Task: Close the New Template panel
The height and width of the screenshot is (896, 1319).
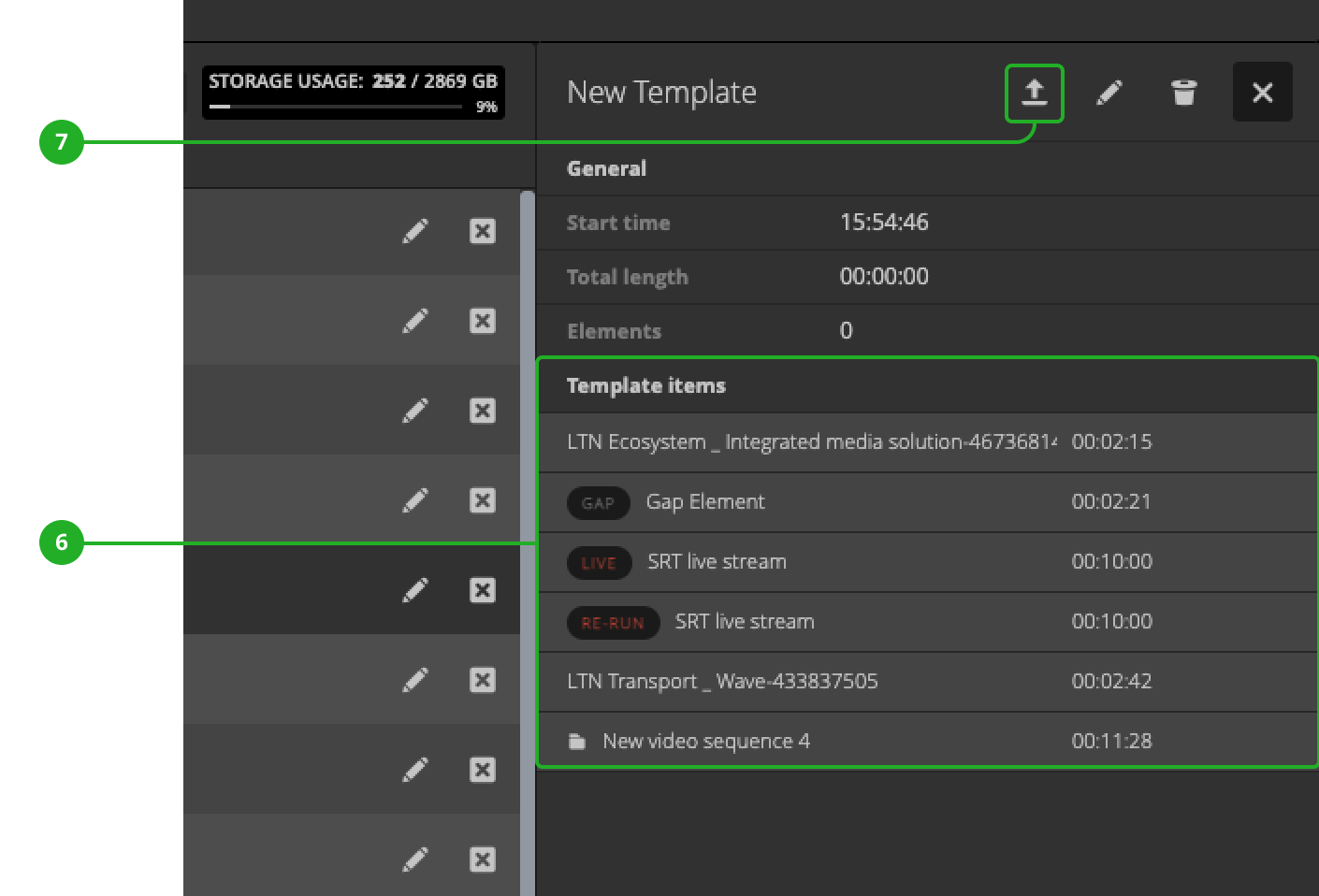Action: pyautogui.click(x=1262, y=92)
